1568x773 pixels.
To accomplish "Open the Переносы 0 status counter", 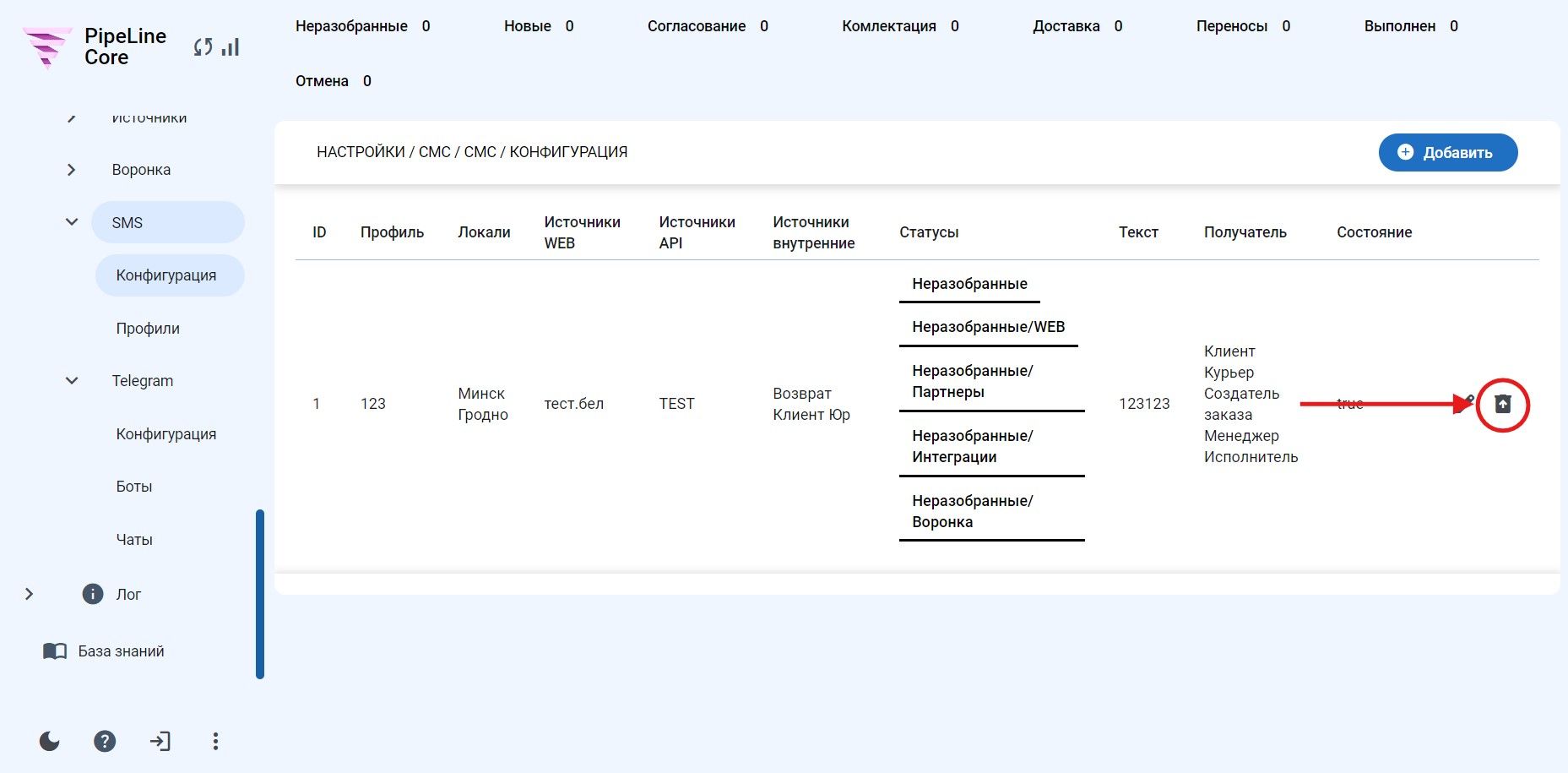I will click(x=1243, y=26).
